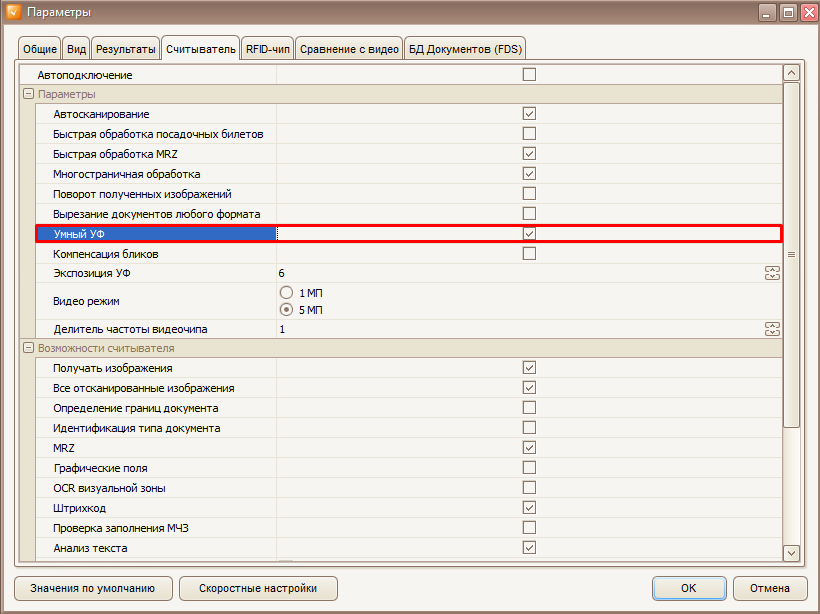Screen dimensions: 820x614
Task: Open the Общие tab
Action: tap(40, 49)
